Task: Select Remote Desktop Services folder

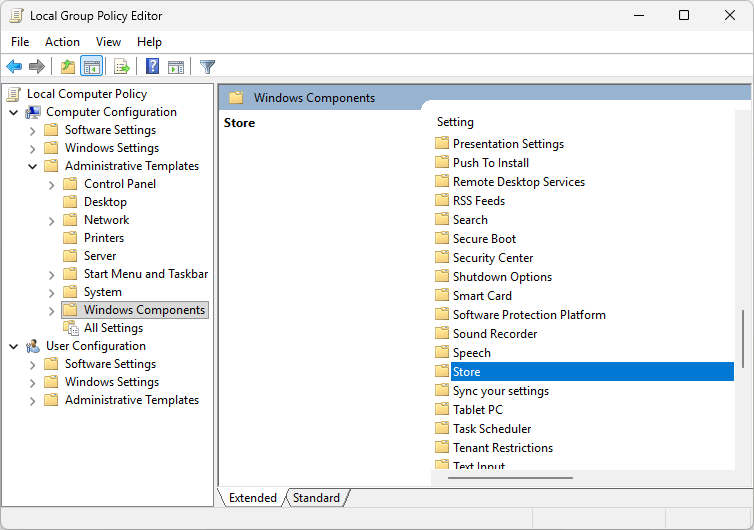Action: 519,181
